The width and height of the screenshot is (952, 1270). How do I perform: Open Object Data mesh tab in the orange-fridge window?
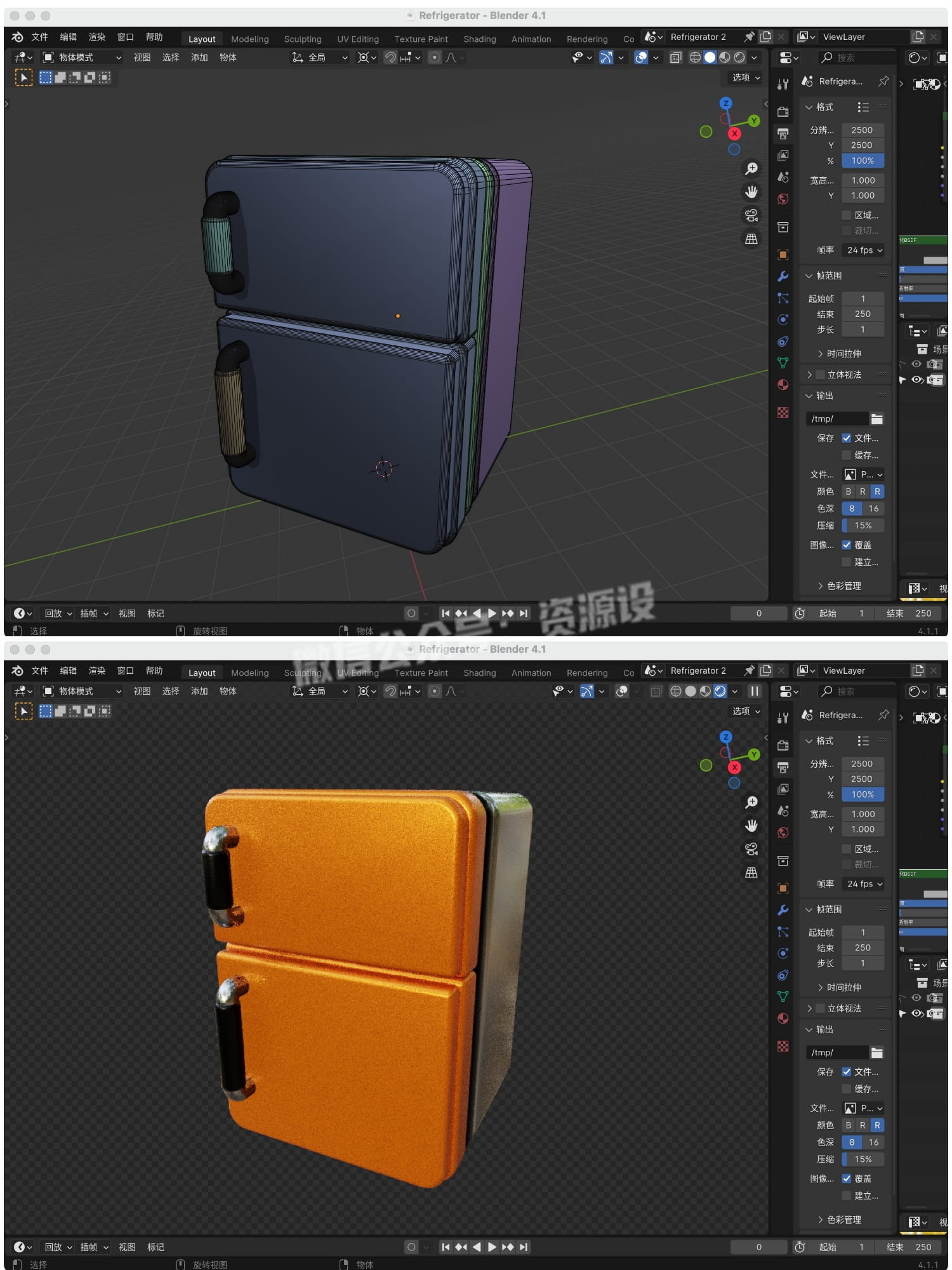783,996
